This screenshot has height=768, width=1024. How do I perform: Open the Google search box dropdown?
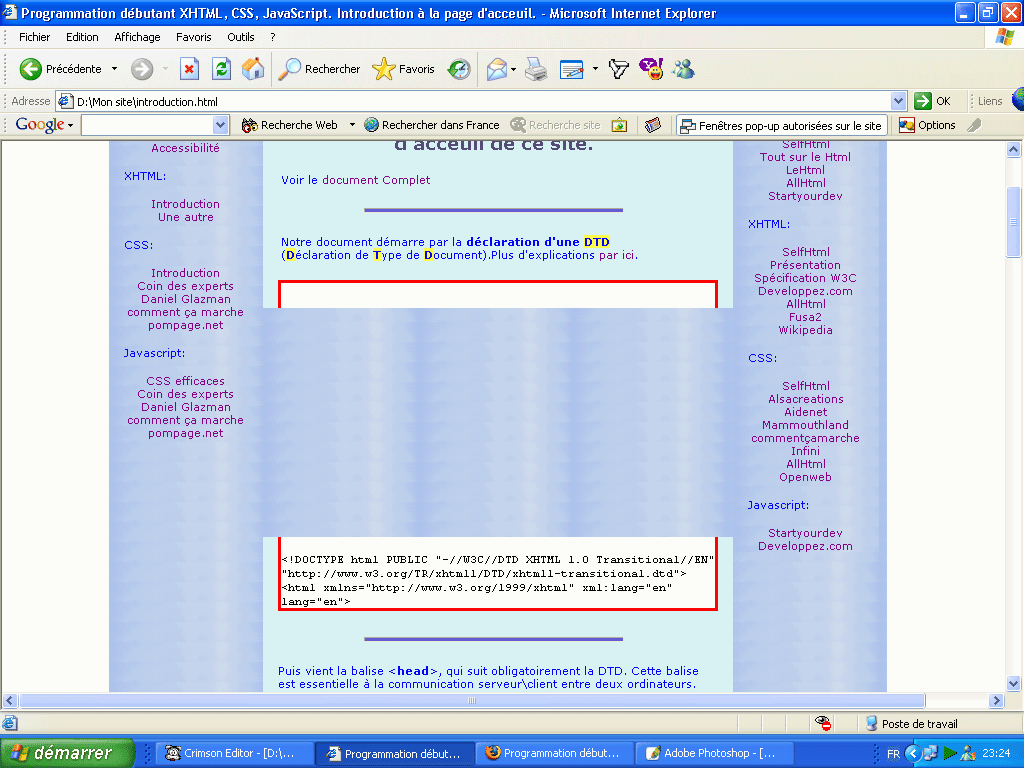click(221, 125)
